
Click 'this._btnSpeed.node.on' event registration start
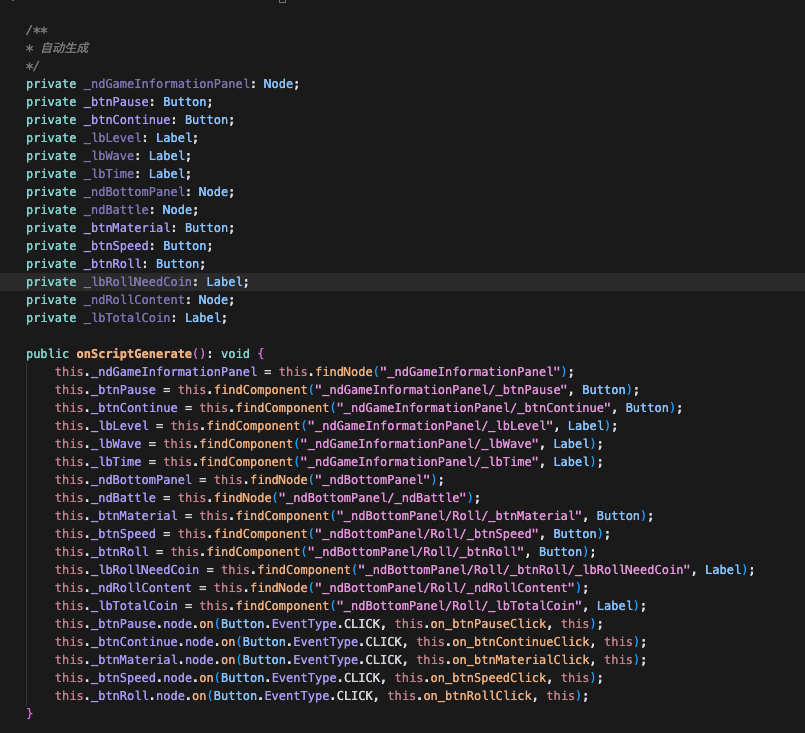[135, 678]
